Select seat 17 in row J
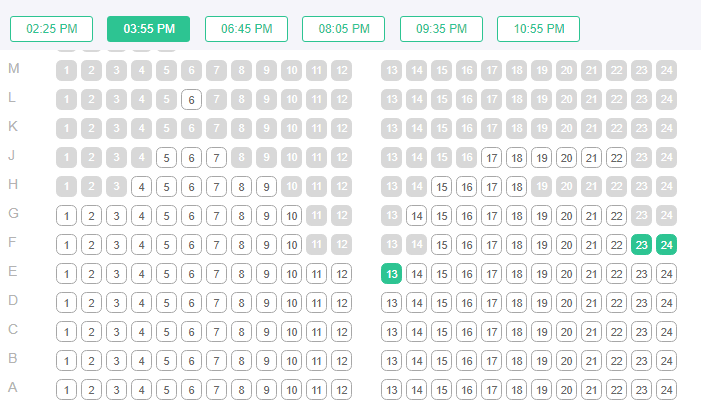This screenshot has height=417, width=701. tap(492, 158)
